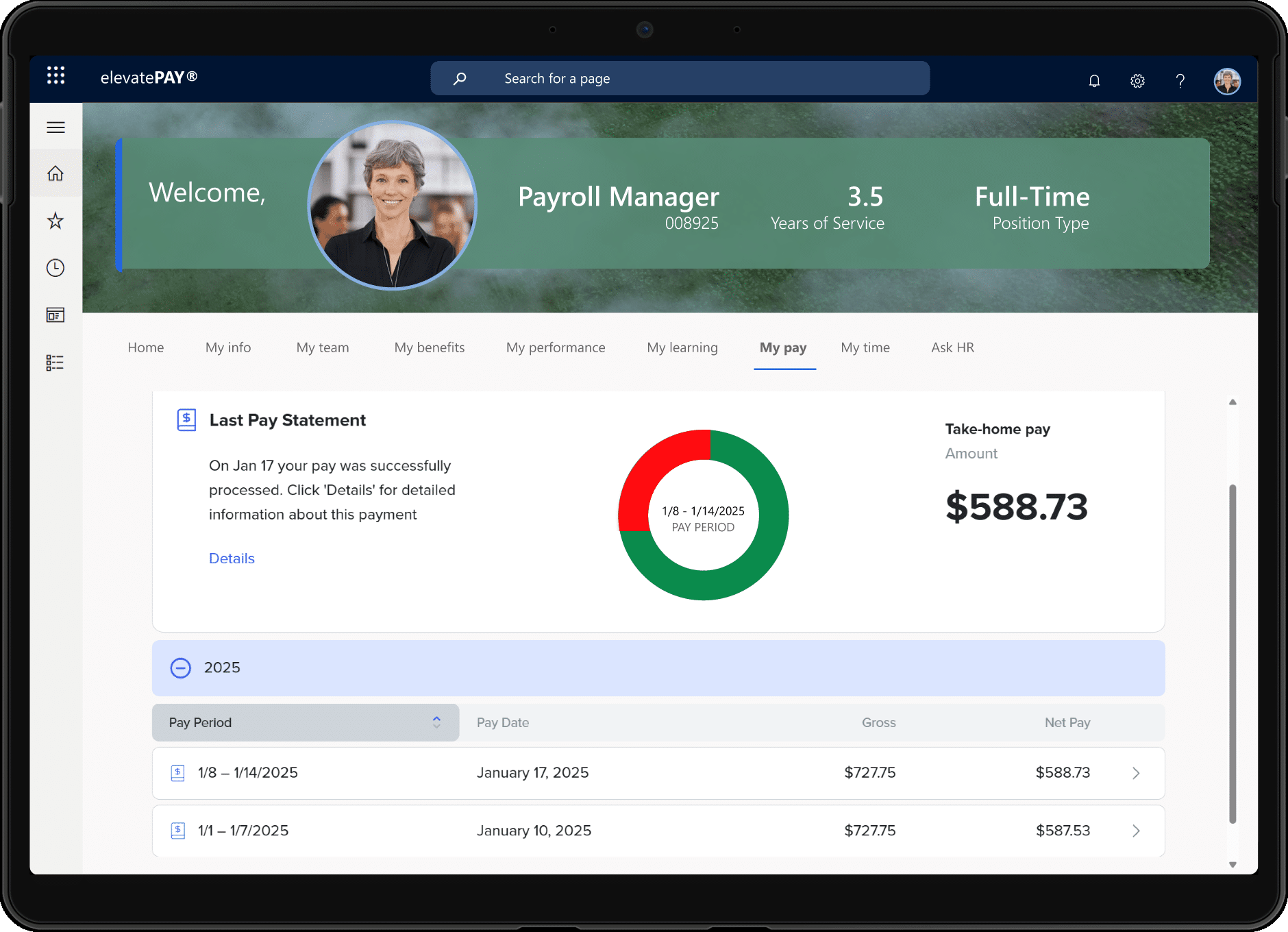Screen dimensions: 1288x932
Task: Click the help question mark icon
Action: coord(1180,81)
